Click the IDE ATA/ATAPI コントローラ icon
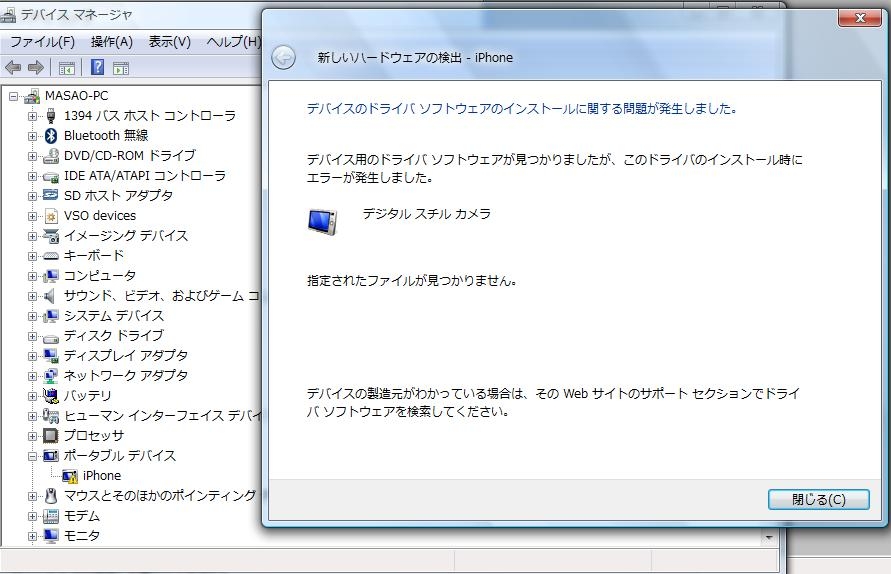The width and height of the screenshot is (891, 574). tap(51, 176)
